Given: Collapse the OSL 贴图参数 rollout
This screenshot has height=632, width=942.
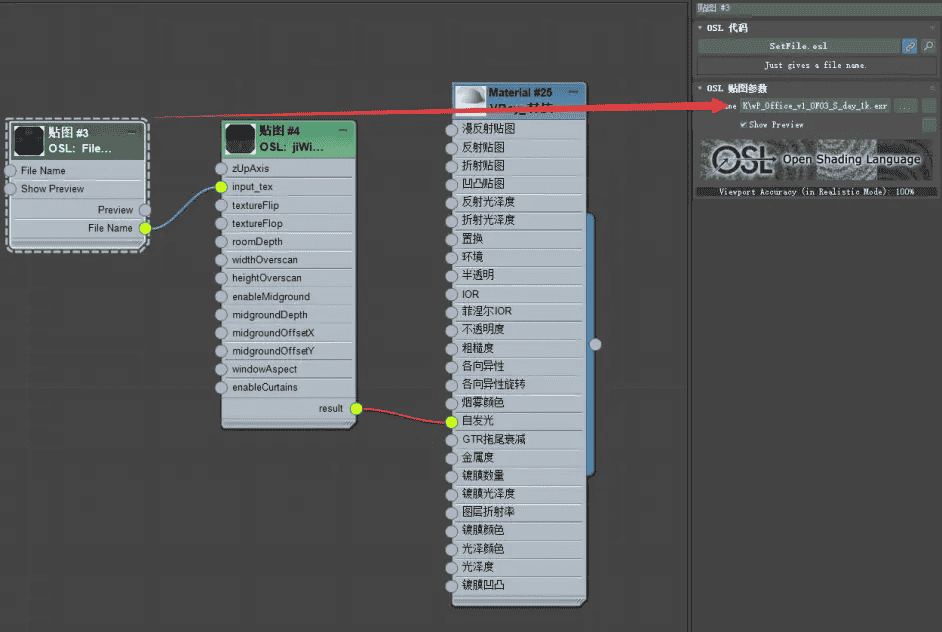Looking at the screenshot, I should [702, 88].
